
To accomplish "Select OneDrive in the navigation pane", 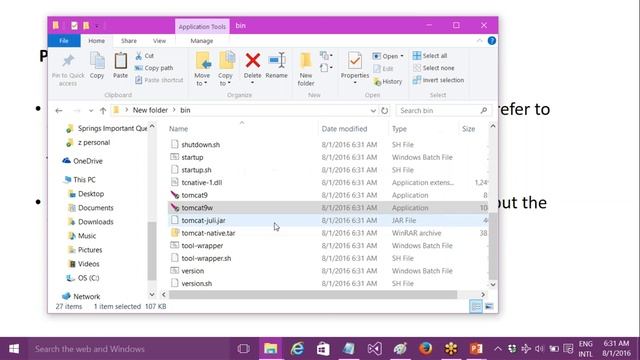I will tap(83, 161).
